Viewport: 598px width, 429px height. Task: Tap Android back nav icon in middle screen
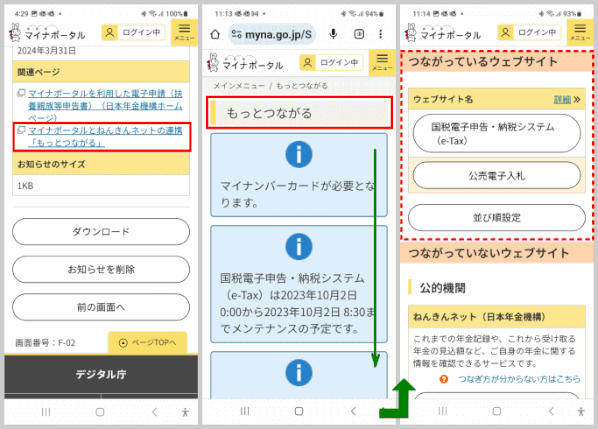[353, 411]
